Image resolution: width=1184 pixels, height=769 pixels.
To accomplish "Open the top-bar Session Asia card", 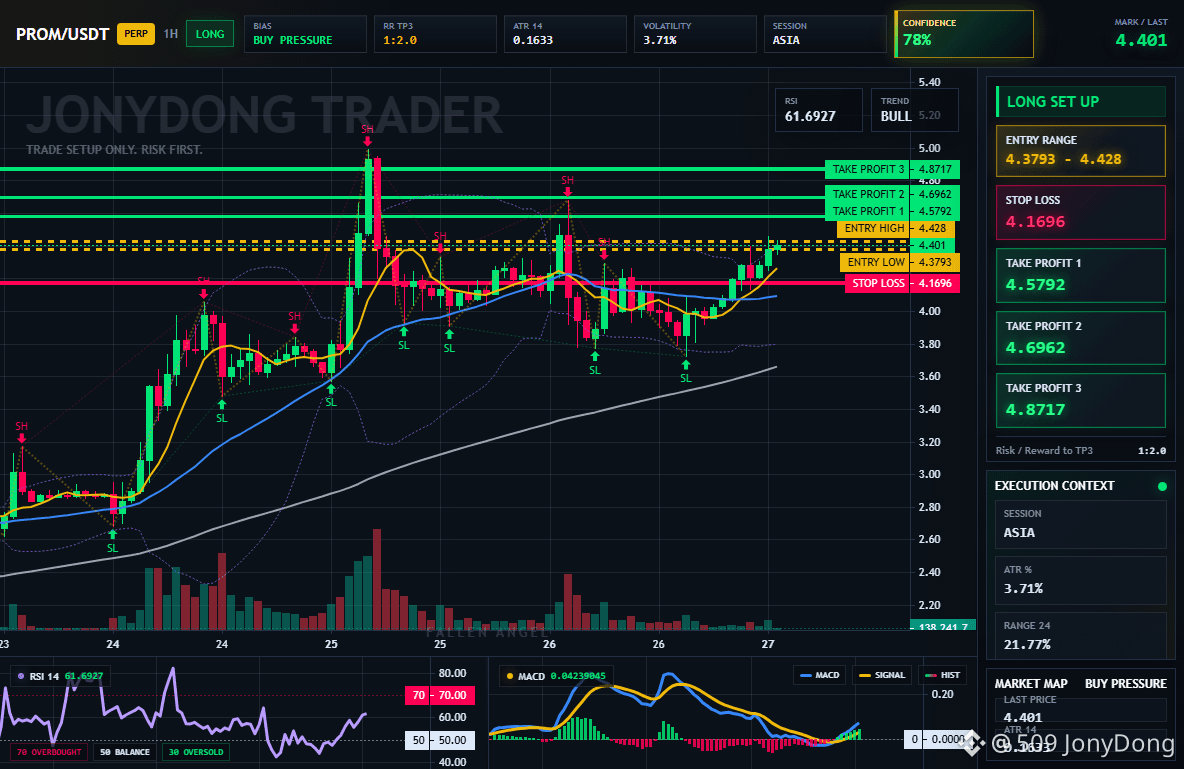I will (825, 34).
